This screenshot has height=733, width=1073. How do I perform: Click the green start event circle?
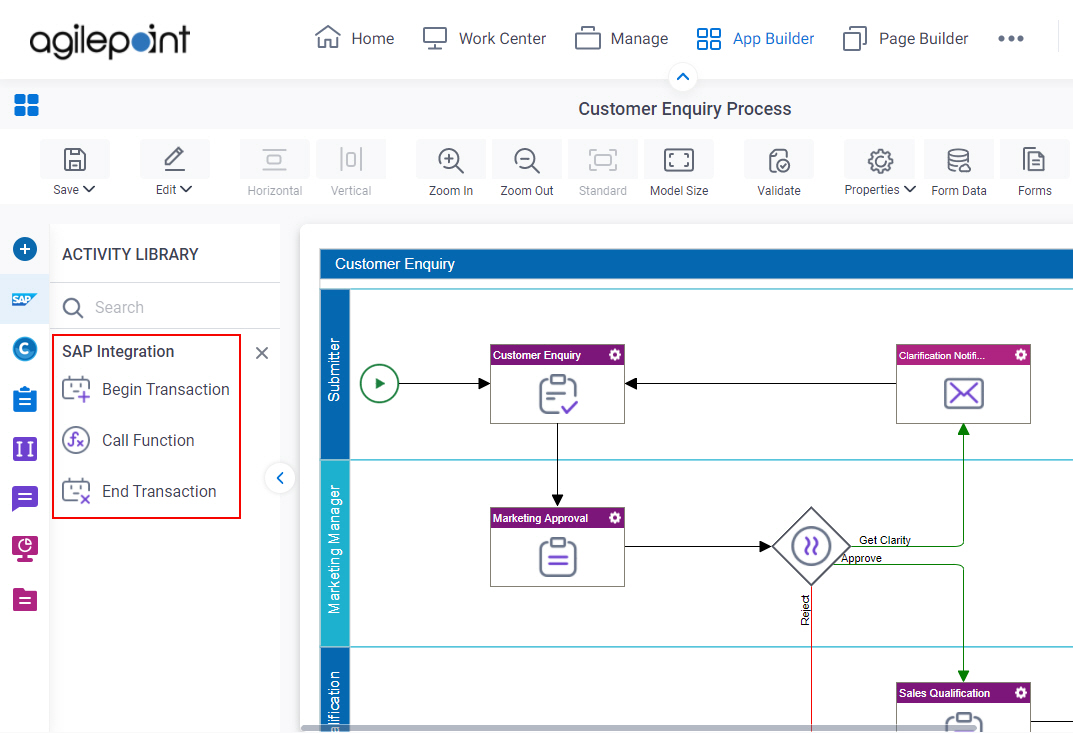(x=379, y=383)
